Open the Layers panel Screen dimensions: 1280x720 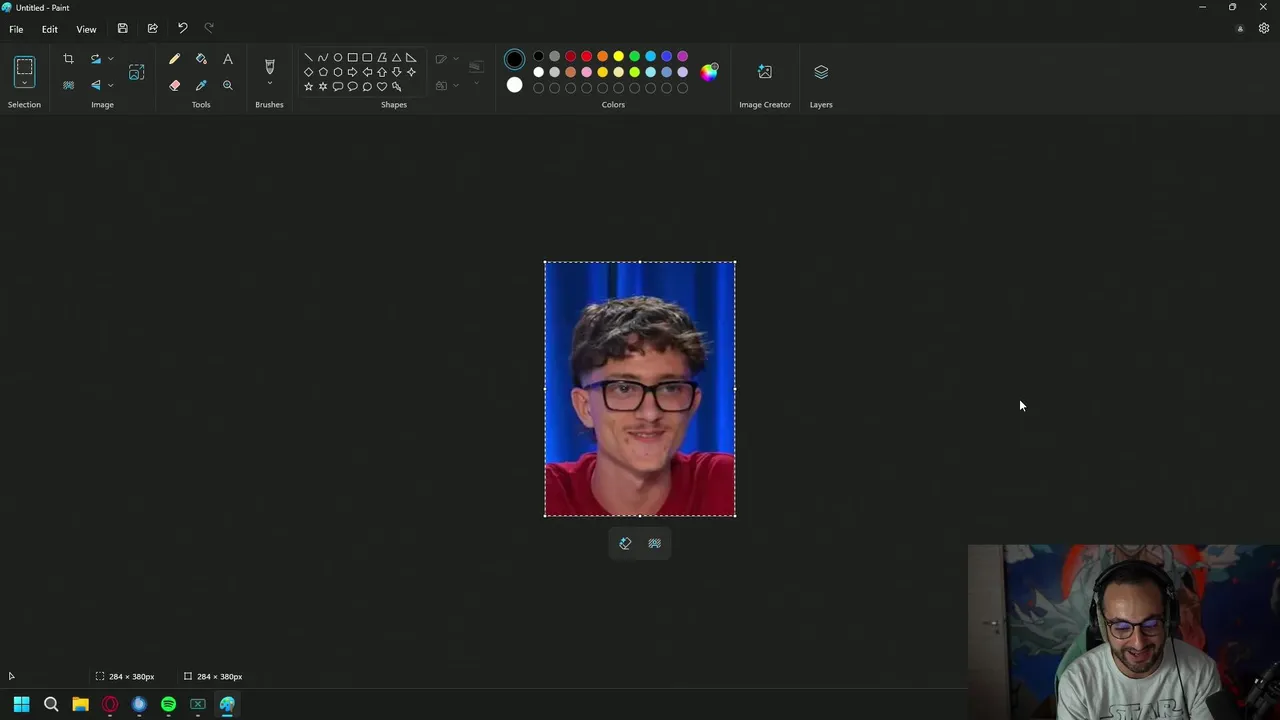[821, 72]
